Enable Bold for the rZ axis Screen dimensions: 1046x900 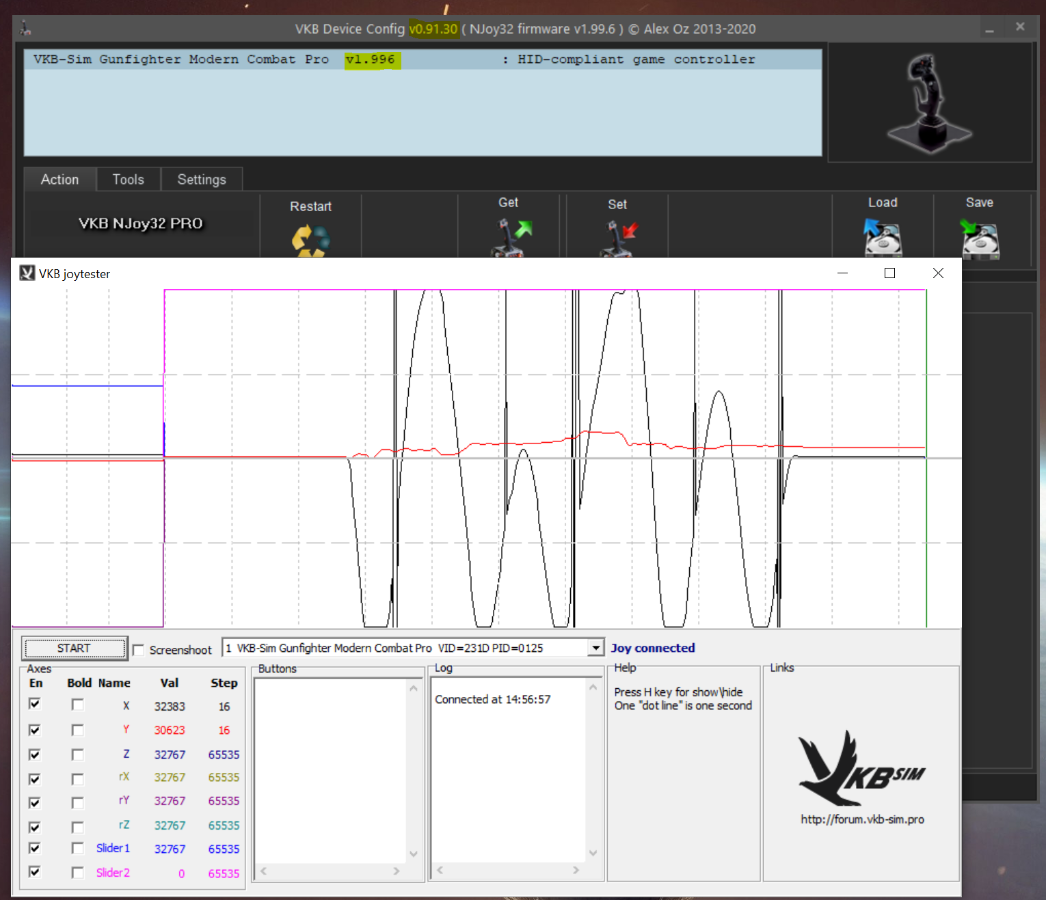[x=77, y=827]
